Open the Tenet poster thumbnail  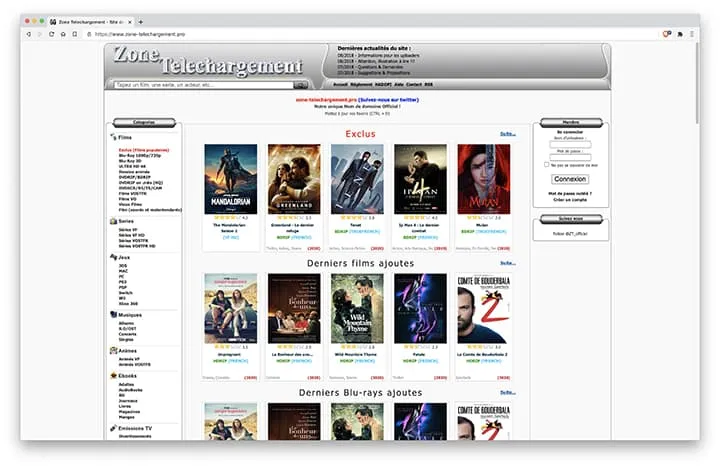click(357, 179)
